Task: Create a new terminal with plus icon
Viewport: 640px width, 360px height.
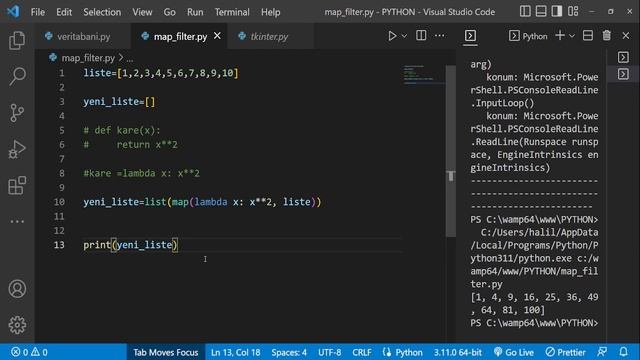Action: (x=560, y=36)
